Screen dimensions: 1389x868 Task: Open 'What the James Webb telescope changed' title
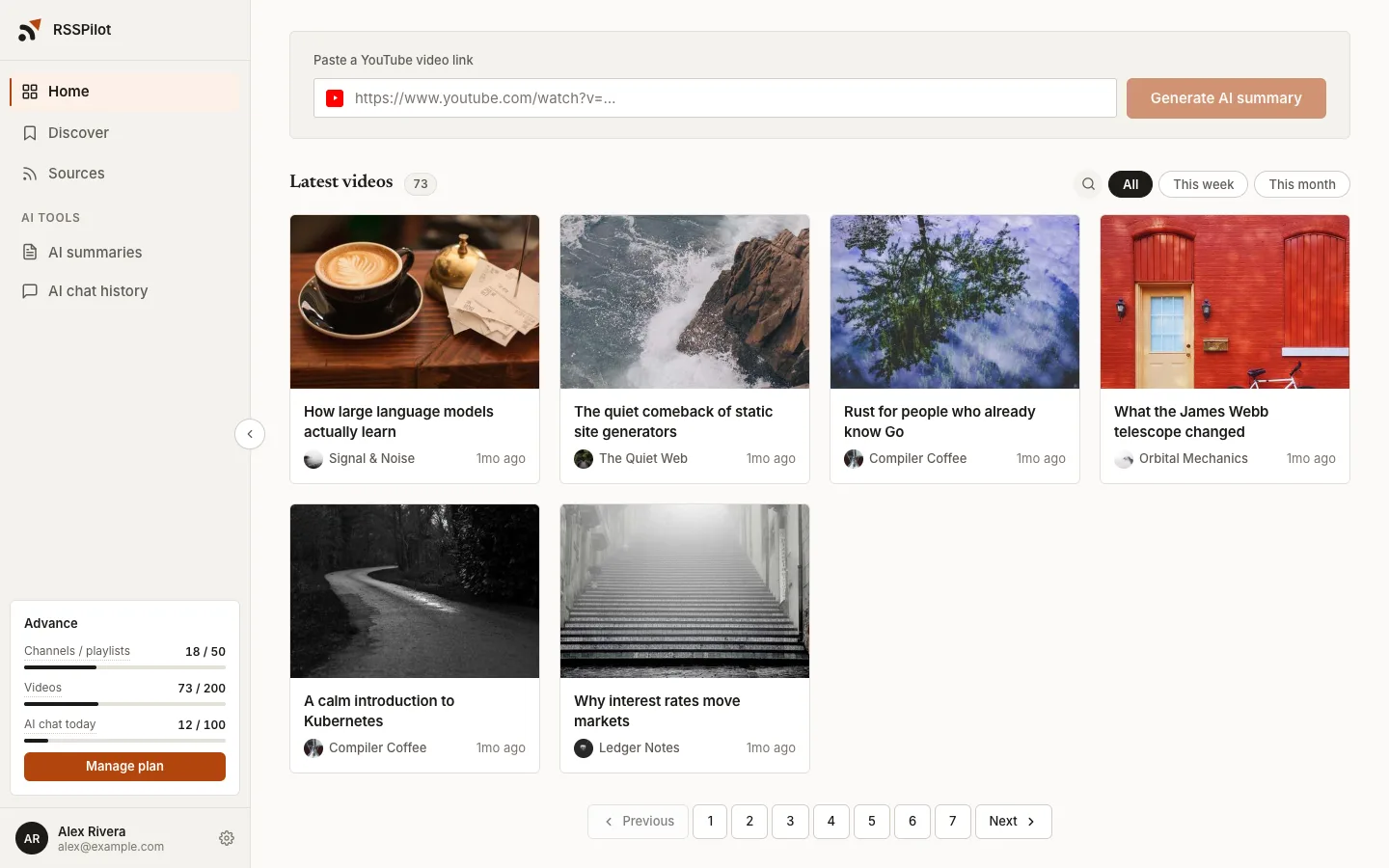pyautogui.click(x=1191, y=421)
